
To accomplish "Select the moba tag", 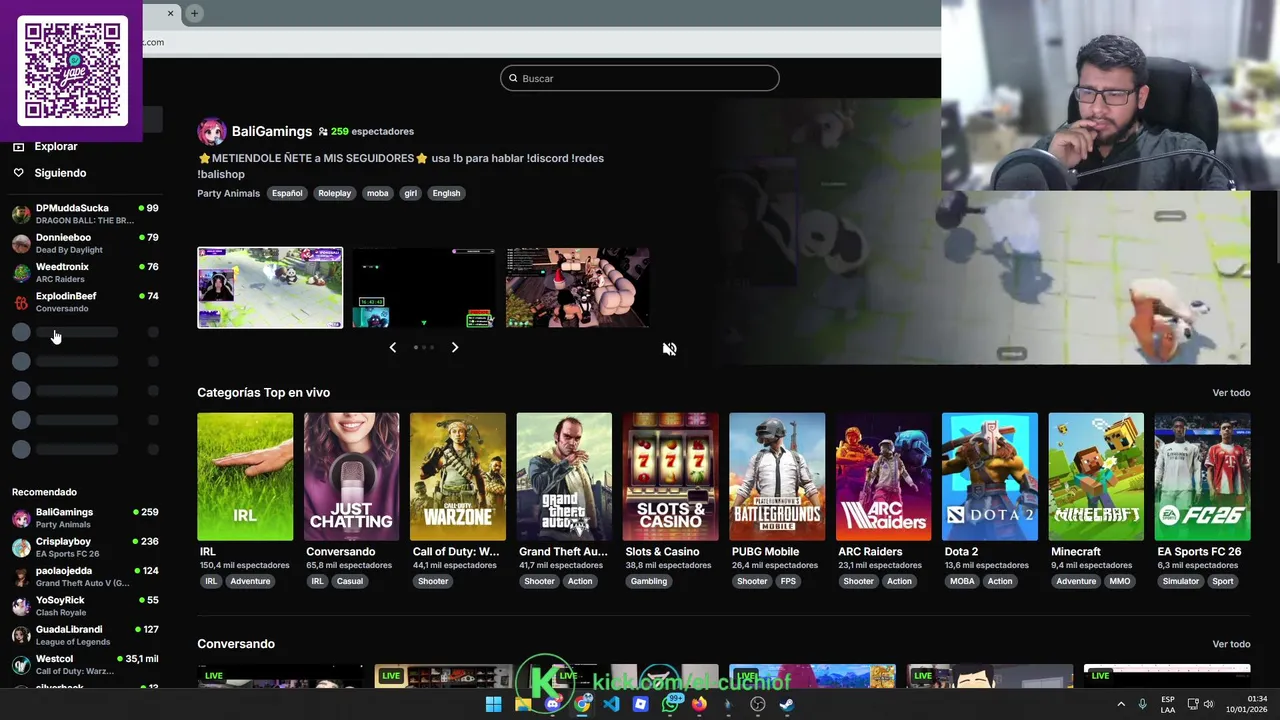I will click(x=377, y=193).
